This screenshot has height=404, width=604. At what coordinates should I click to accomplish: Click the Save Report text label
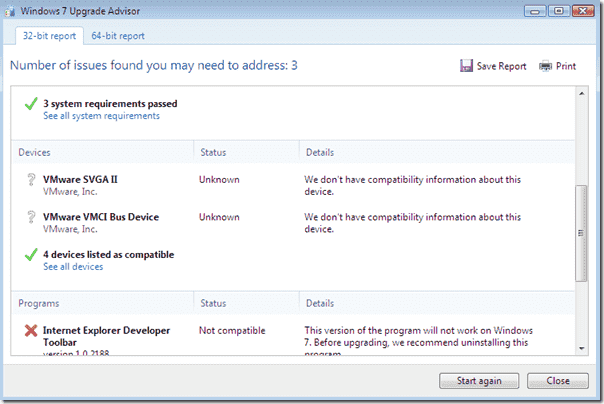coord(502,66)
